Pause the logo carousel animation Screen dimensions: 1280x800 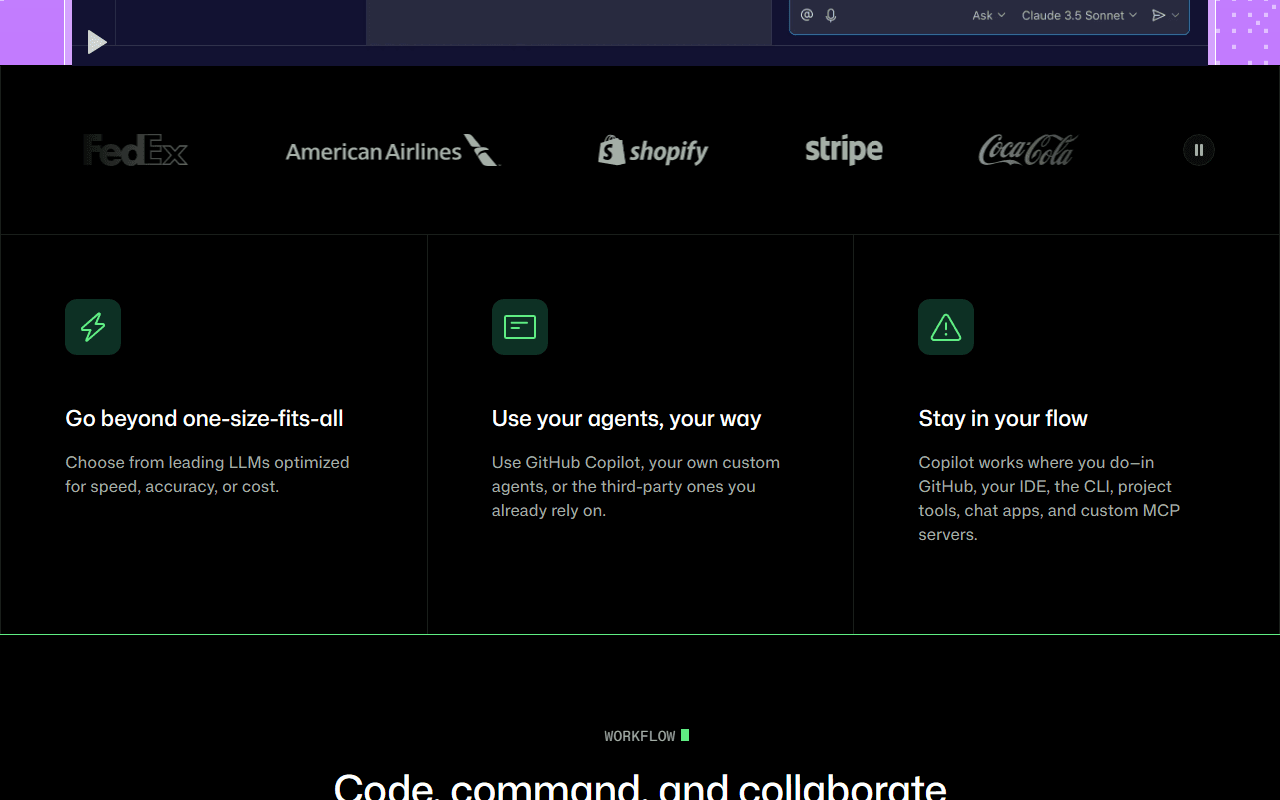pyautogui.click(x=1198, y=150)
